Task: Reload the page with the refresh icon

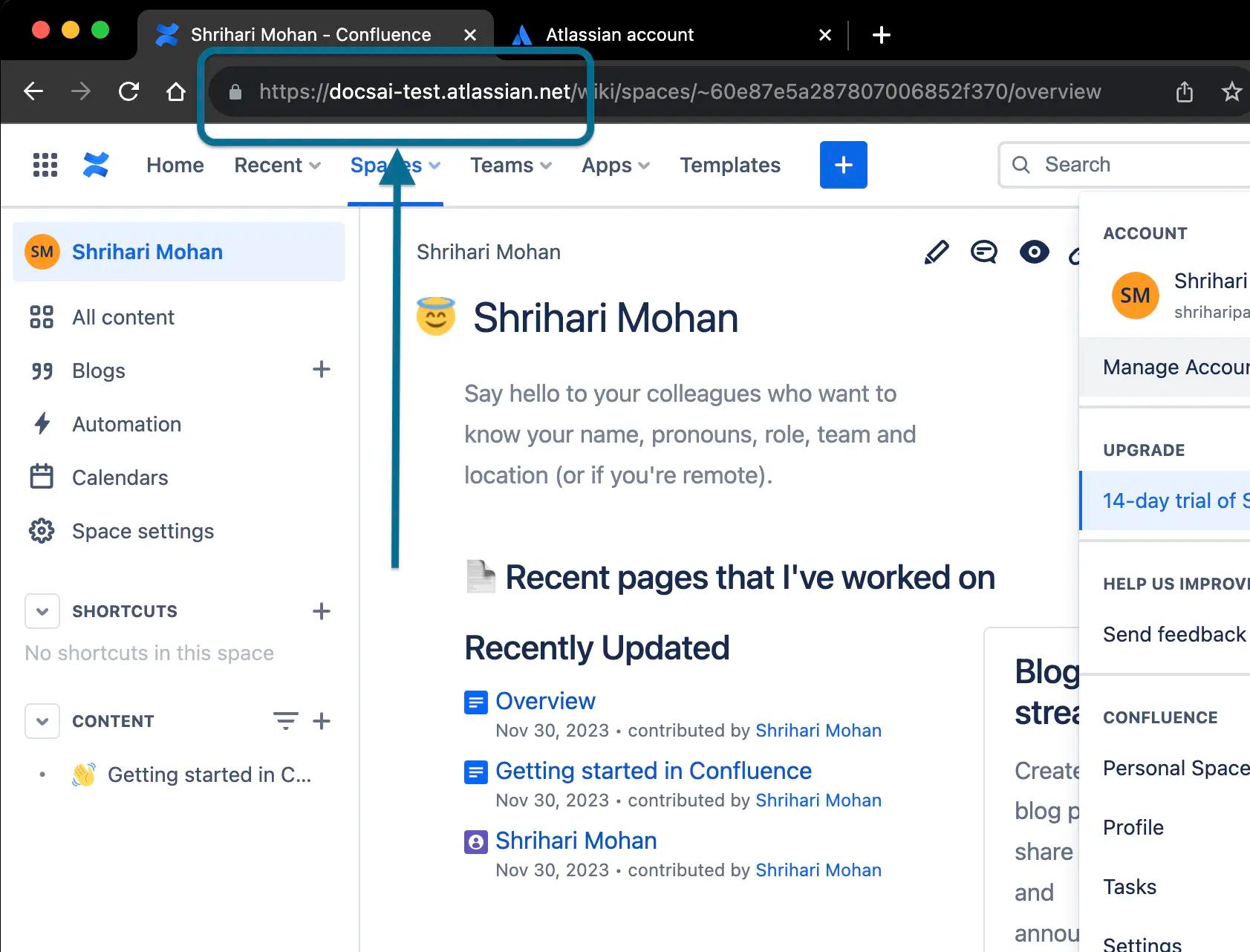Action: click(128, 91)
